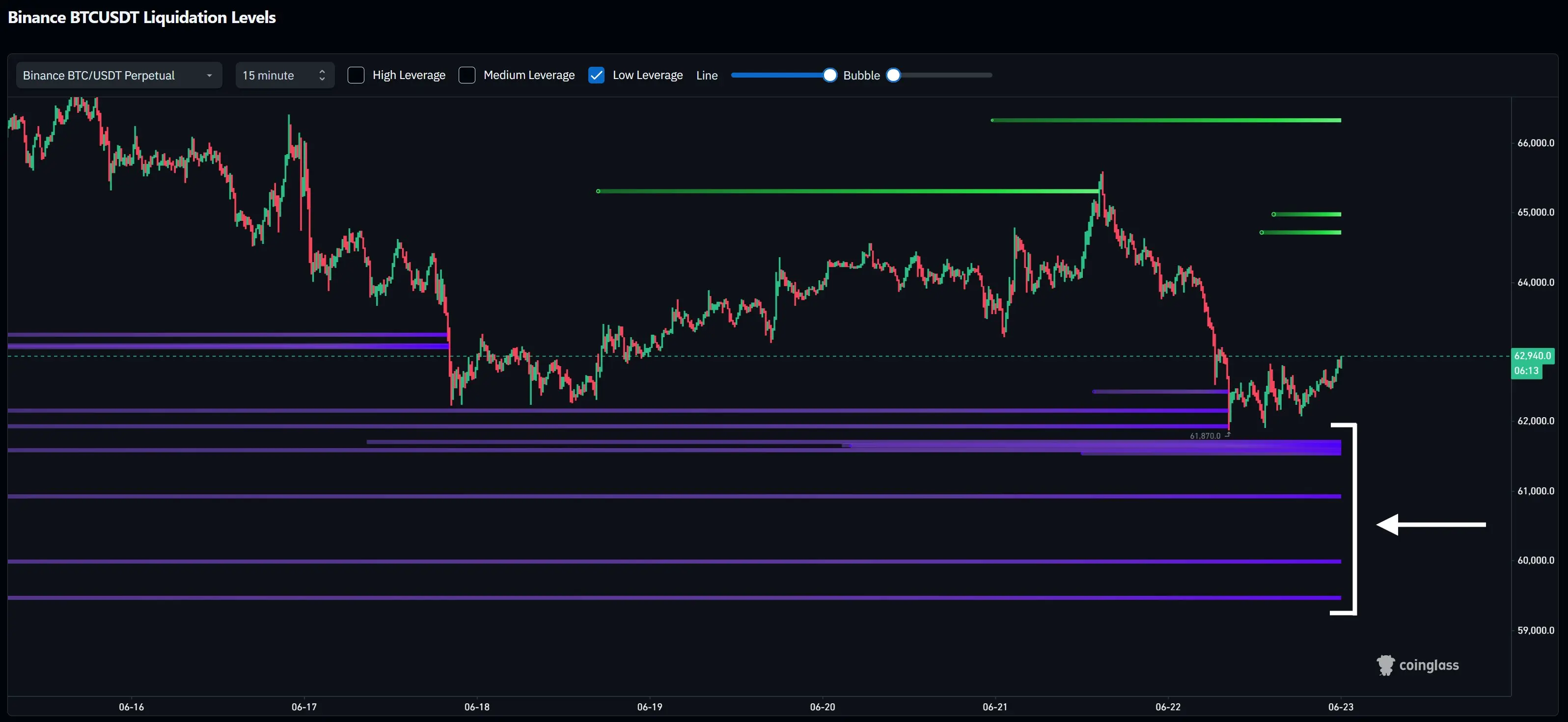The height and width of the screenshot is (722, 1568).
Task: Click the 06-22 date axis label
Action: click(x=1168, y=707)
